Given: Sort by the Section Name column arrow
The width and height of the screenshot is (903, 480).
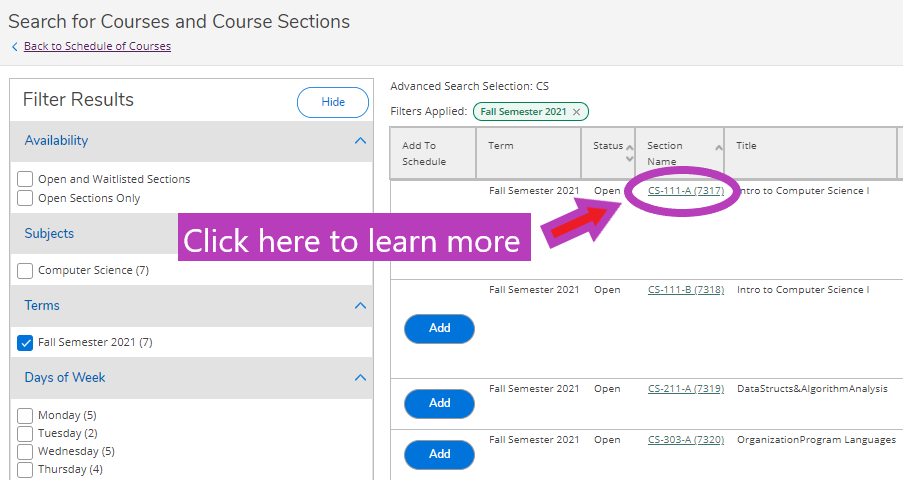Looking at the screenshot, I should coord(719,148).
